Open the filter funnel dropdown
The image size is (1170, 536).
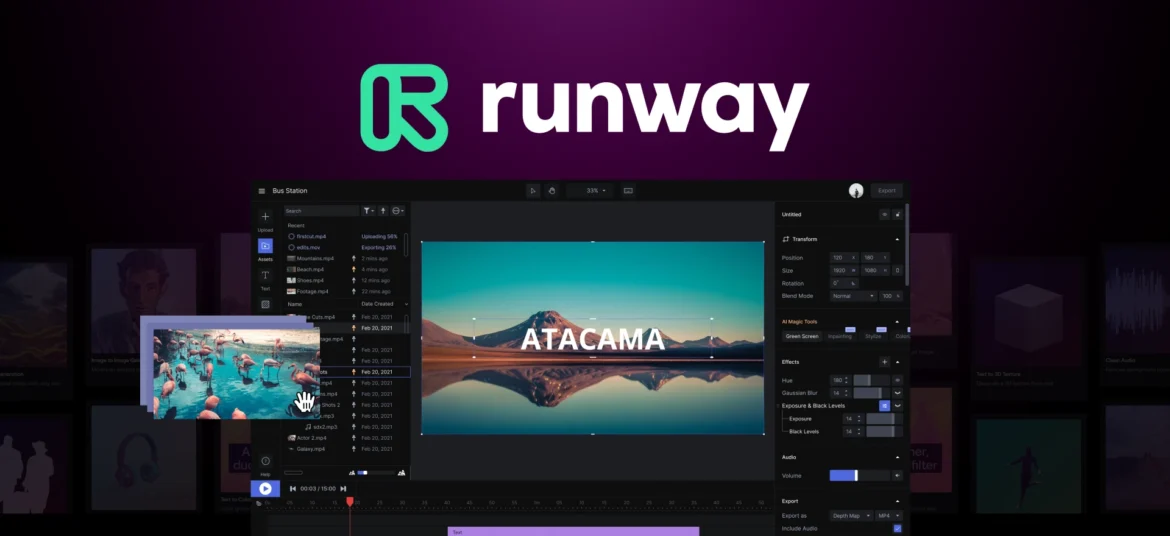369,211
